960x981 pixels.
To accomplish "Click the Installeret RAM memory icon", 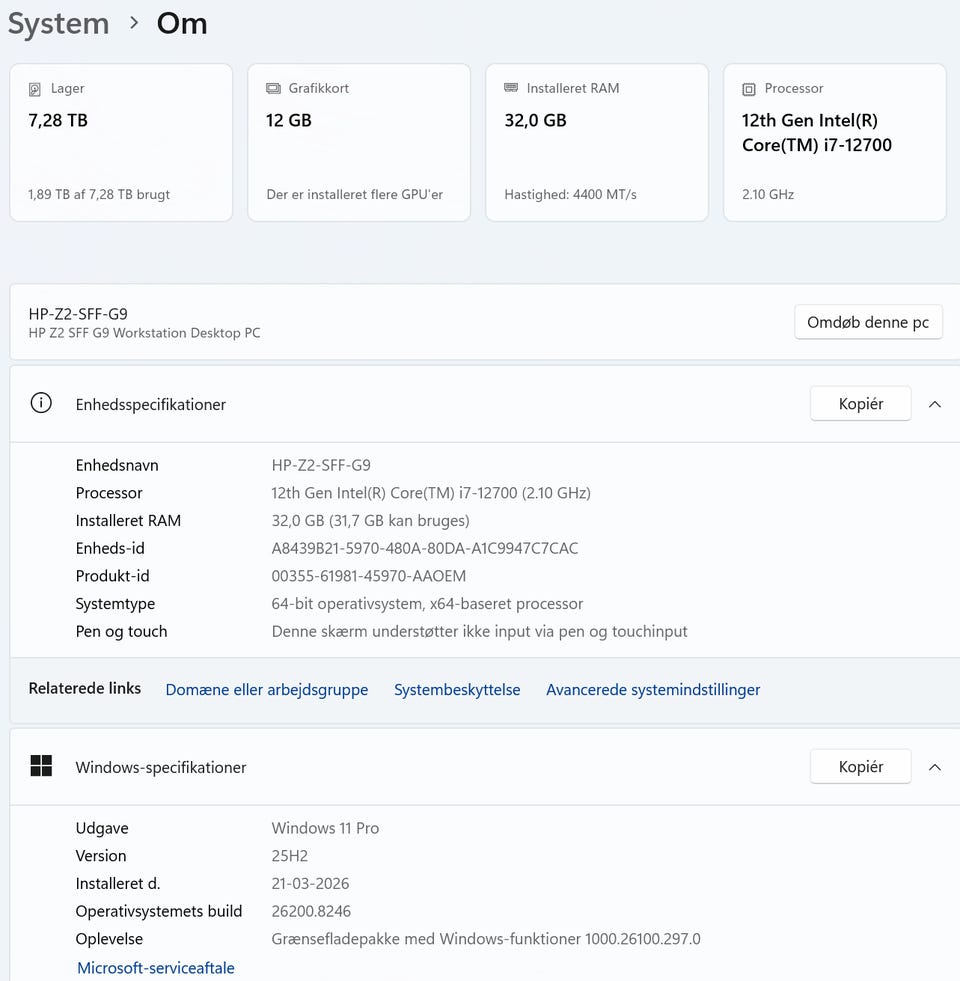I will click(x=511, y=89).
